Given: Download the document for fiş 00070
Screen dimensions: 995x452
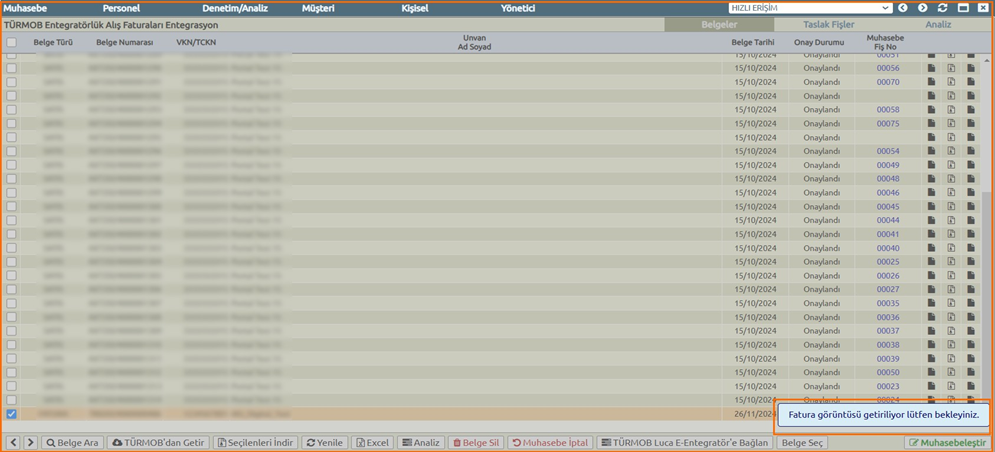Looking at the screenshot, I should click(x=951, y=83).
